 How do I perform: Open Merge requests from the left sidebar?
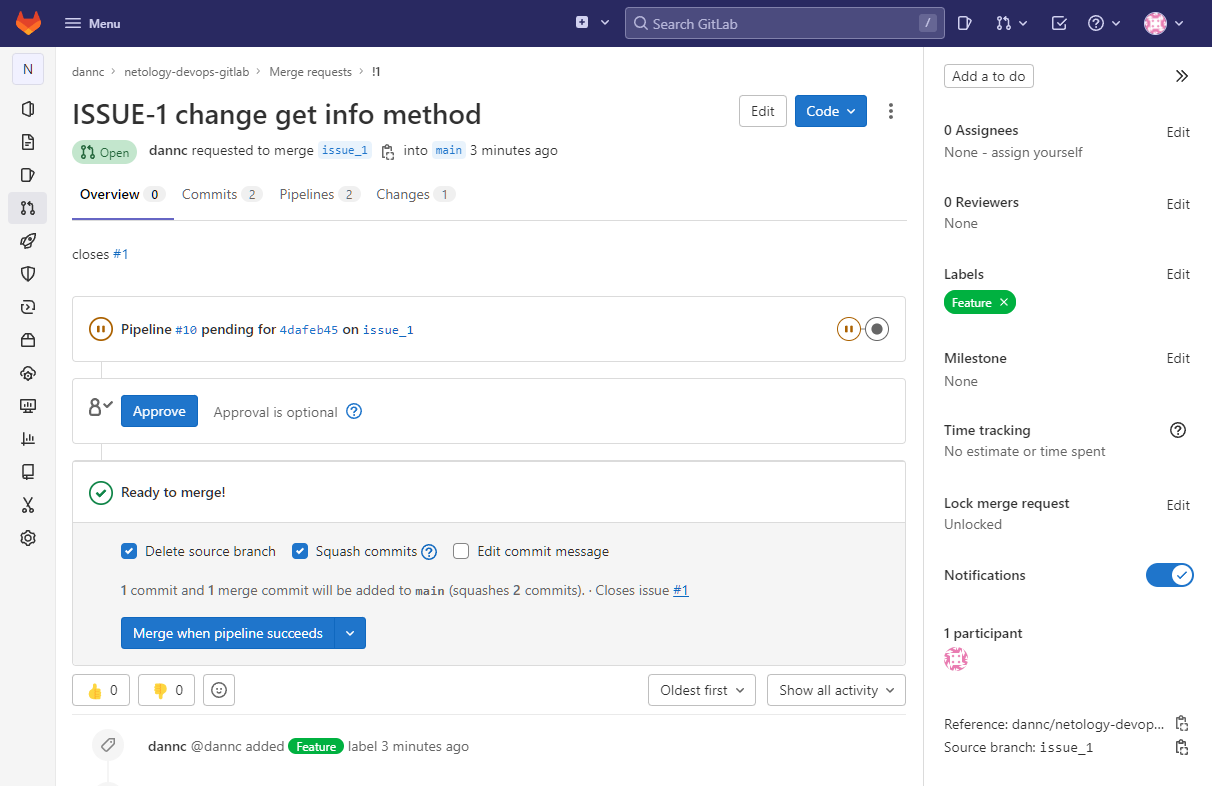[x=28, y=208]
